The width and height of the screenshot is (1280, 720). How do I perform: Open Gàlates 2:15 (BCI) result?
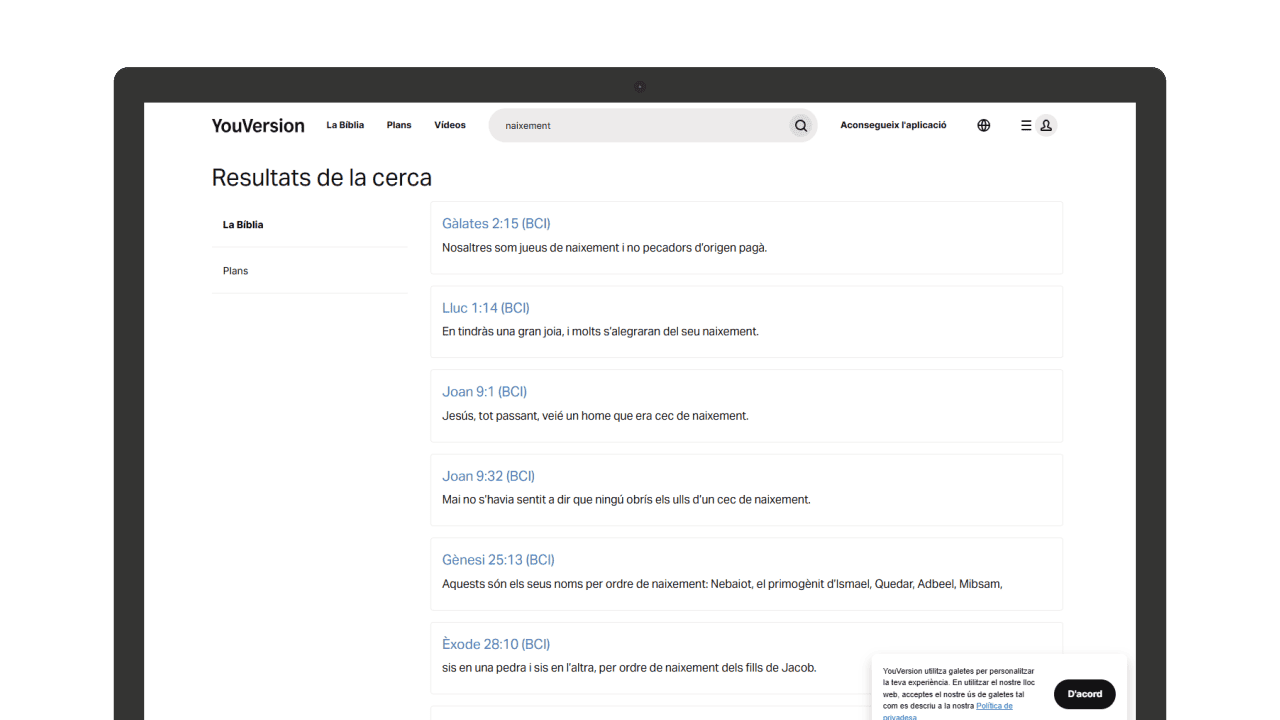[496, 224]
